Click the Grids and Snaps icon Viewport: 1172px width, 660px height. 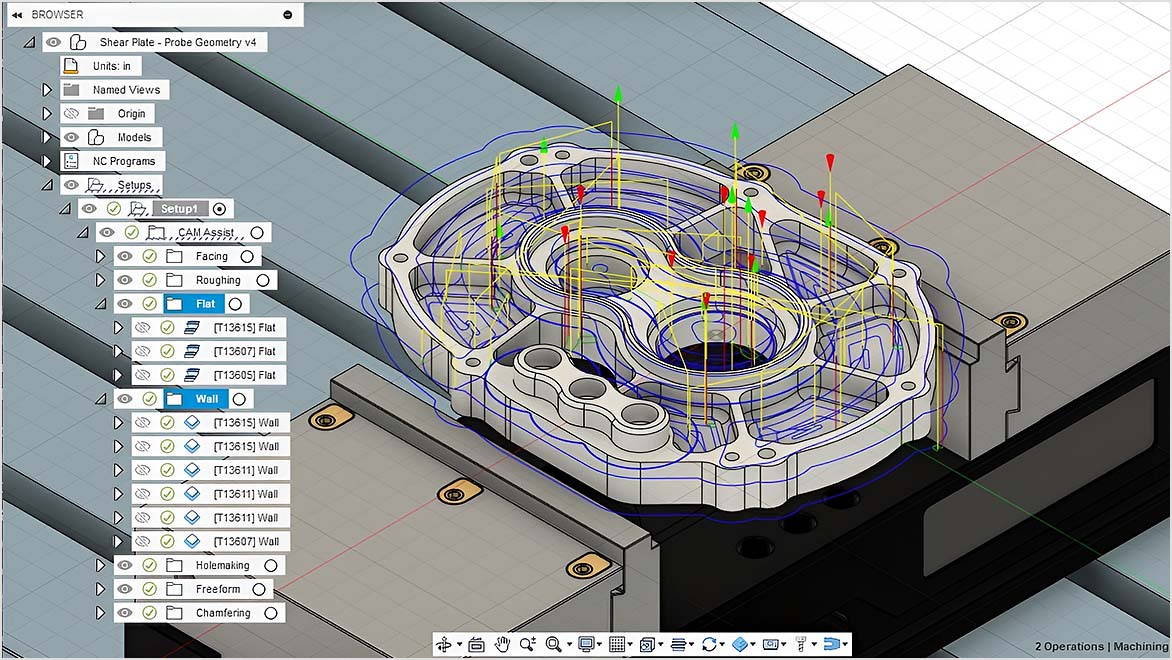616,644
